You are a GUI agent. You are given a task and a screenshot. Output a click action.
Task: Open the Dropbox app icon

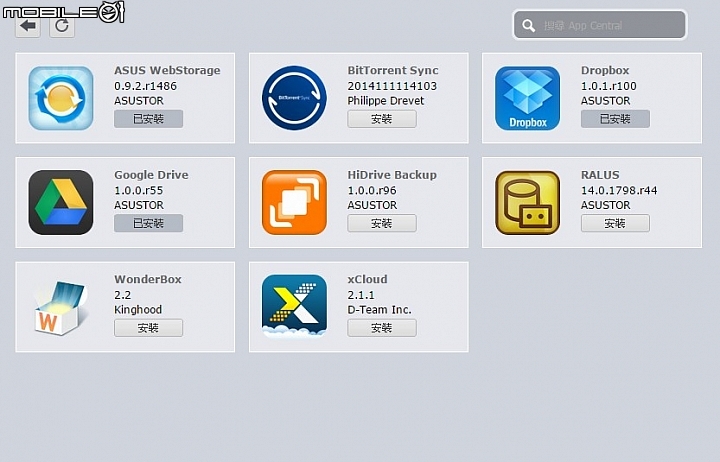click(x=528, y=98)
